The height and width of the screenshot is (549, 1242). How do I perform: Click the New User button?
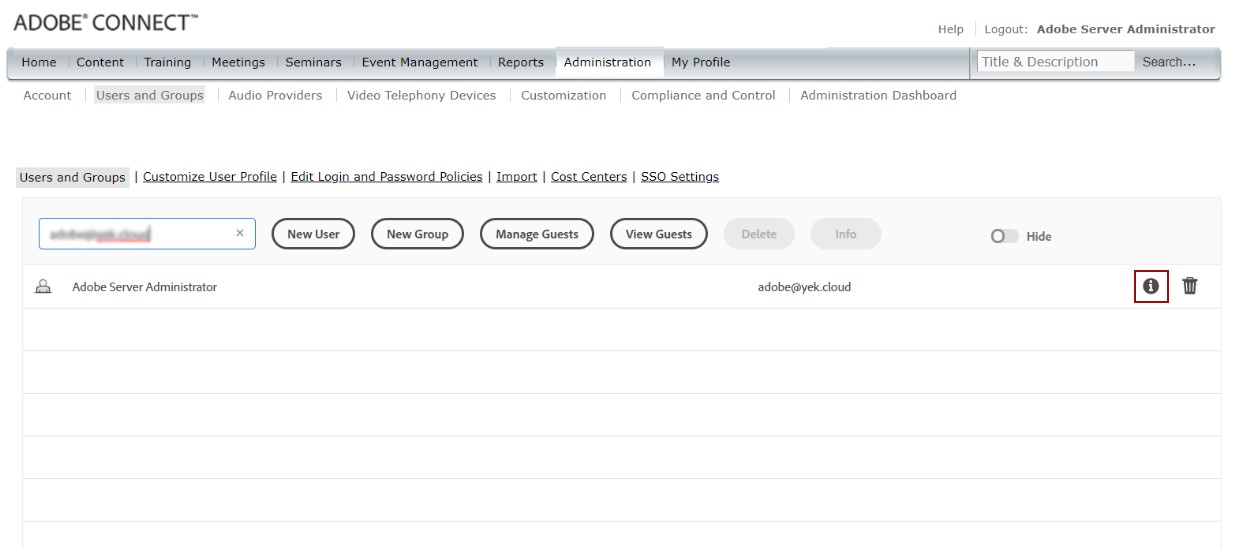[x=313, y=234]
